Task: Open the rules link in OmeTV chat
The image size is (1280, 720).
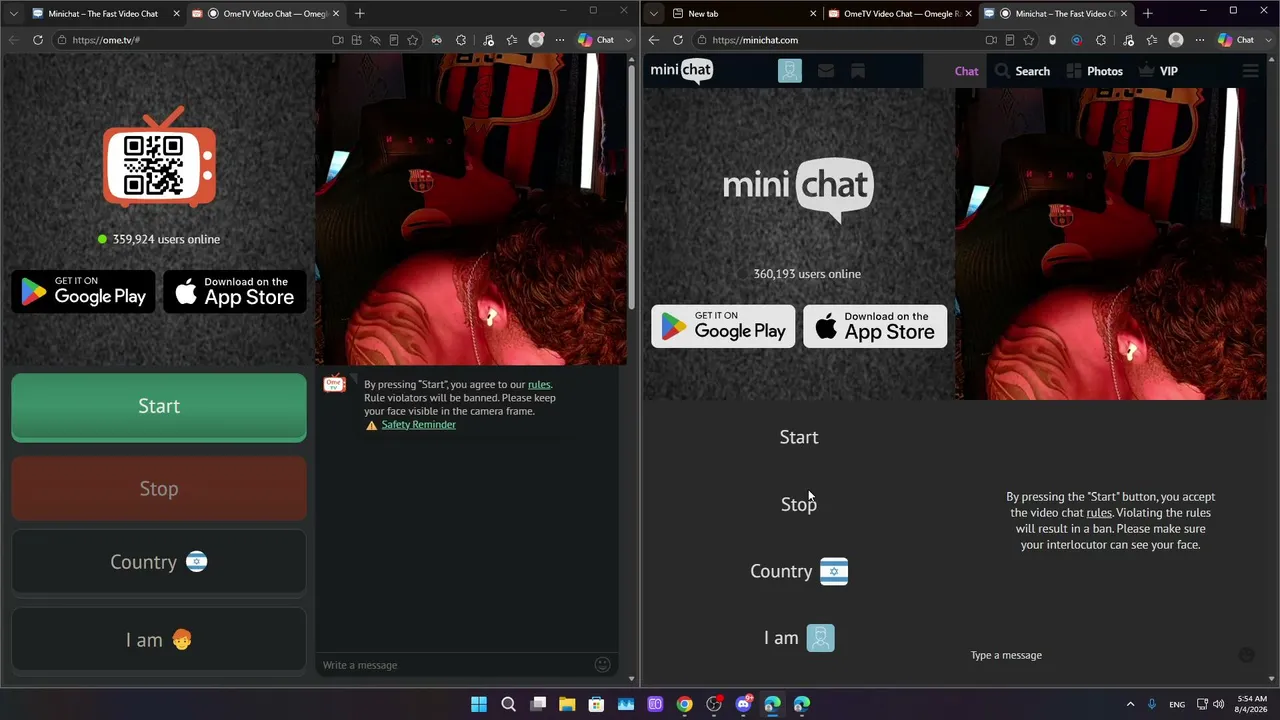Action: tap(539, 384)
